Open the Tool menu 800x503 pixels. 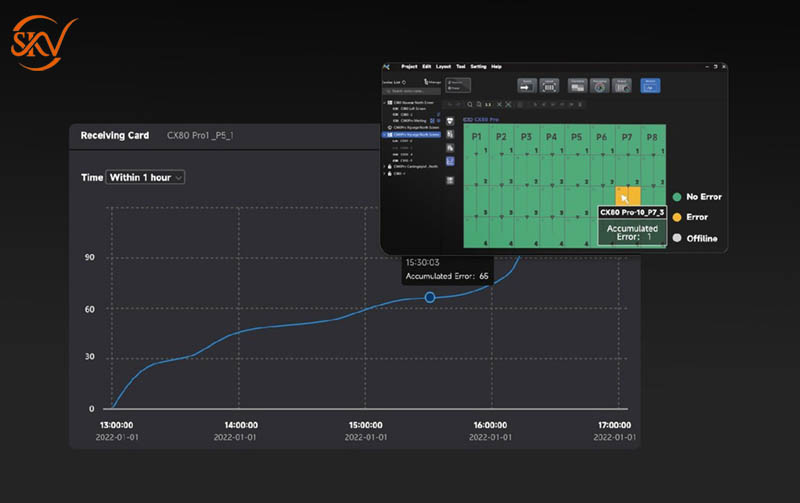(x=461, y=66)
